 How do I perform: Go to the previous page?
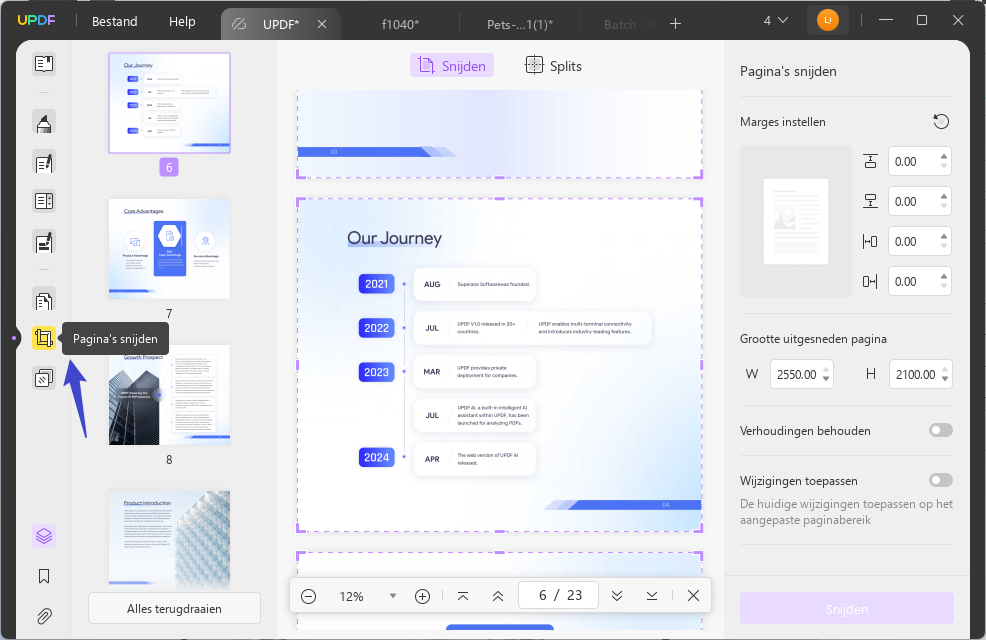coord(497,596)
